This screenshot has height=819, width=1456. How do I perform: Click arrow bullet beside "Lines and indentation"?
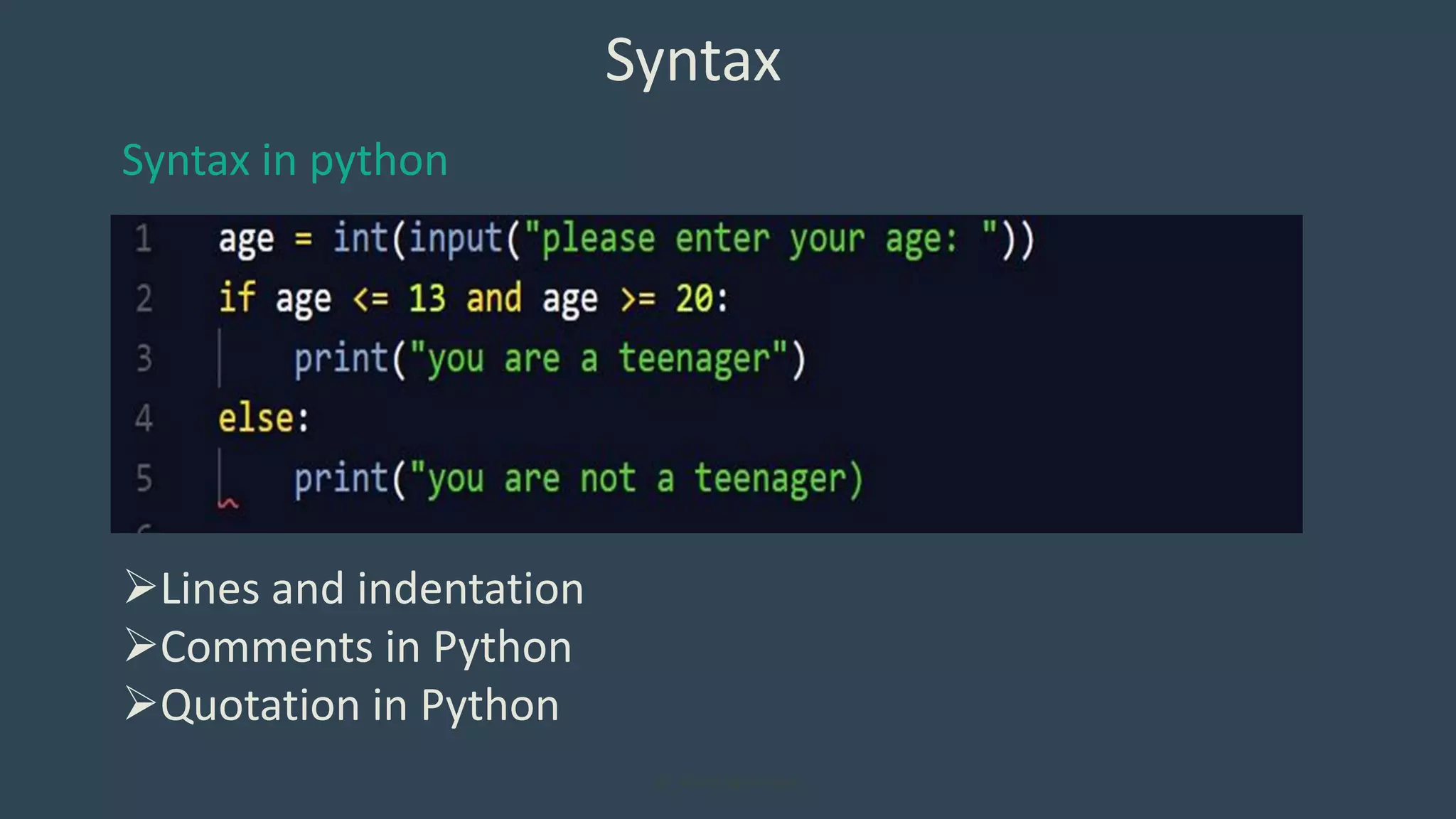point(140,587)
